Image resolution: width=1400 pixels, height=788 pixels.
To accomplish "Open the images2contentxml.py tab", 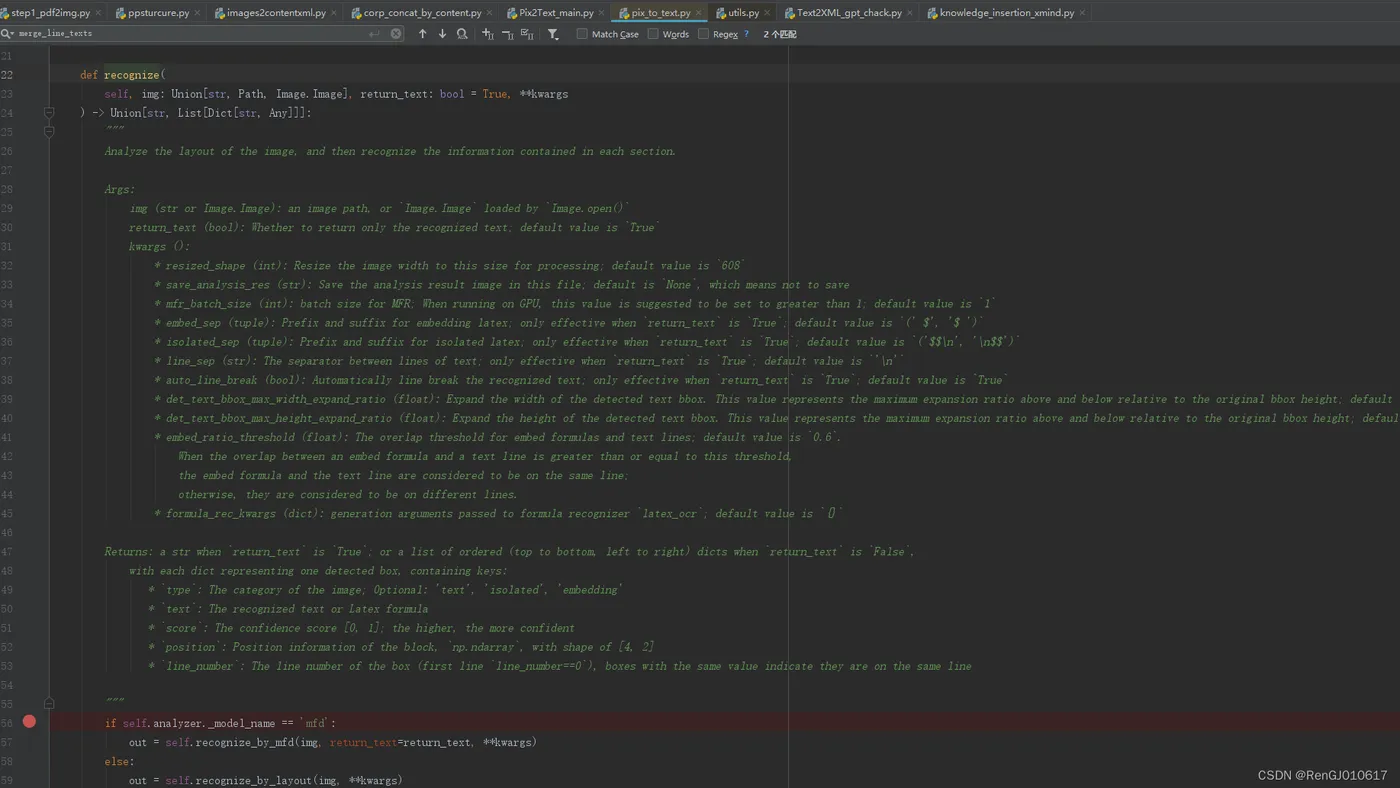I will [276, 13].
